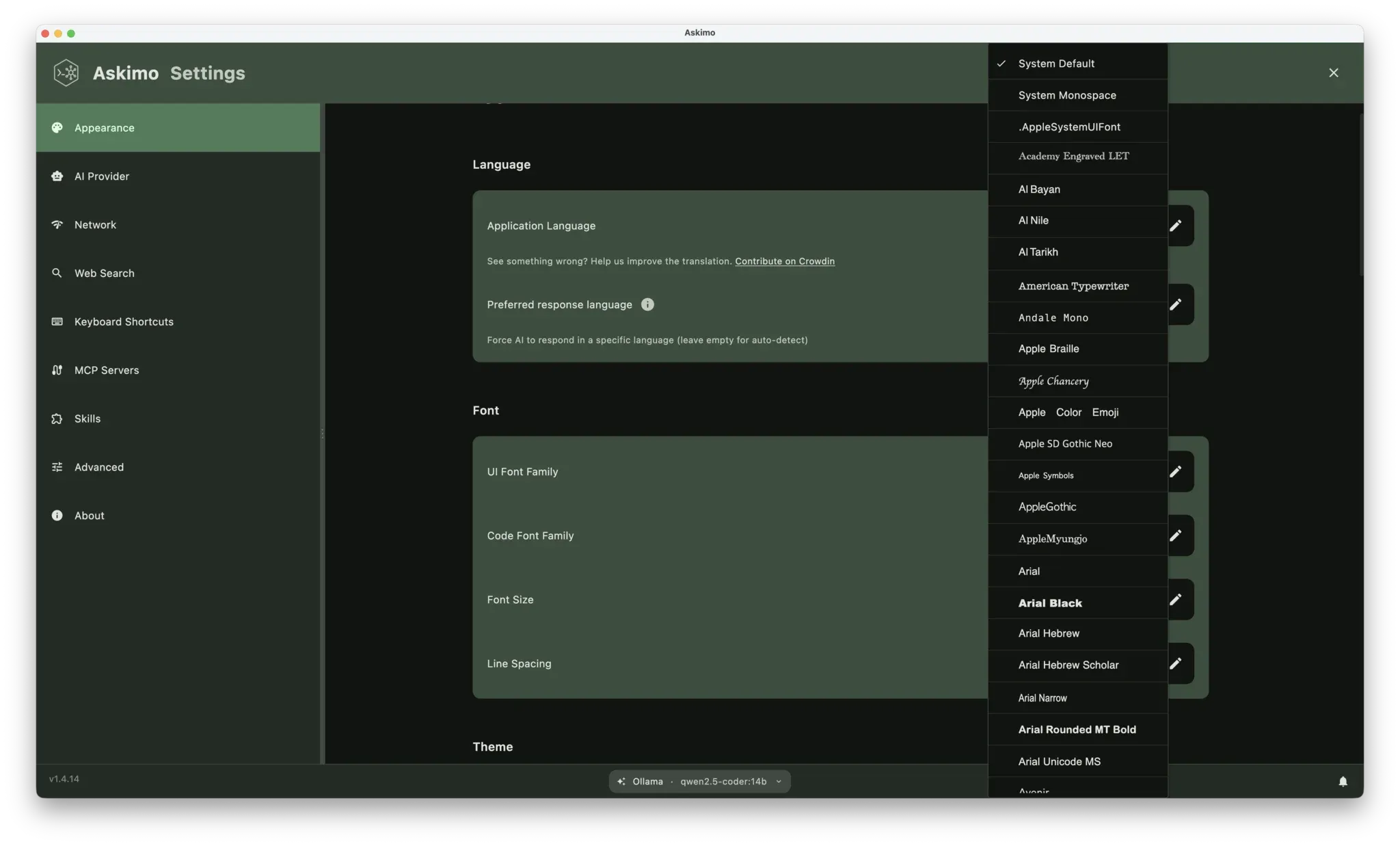
Task: Open About settings text label
Action: point(90,516)
